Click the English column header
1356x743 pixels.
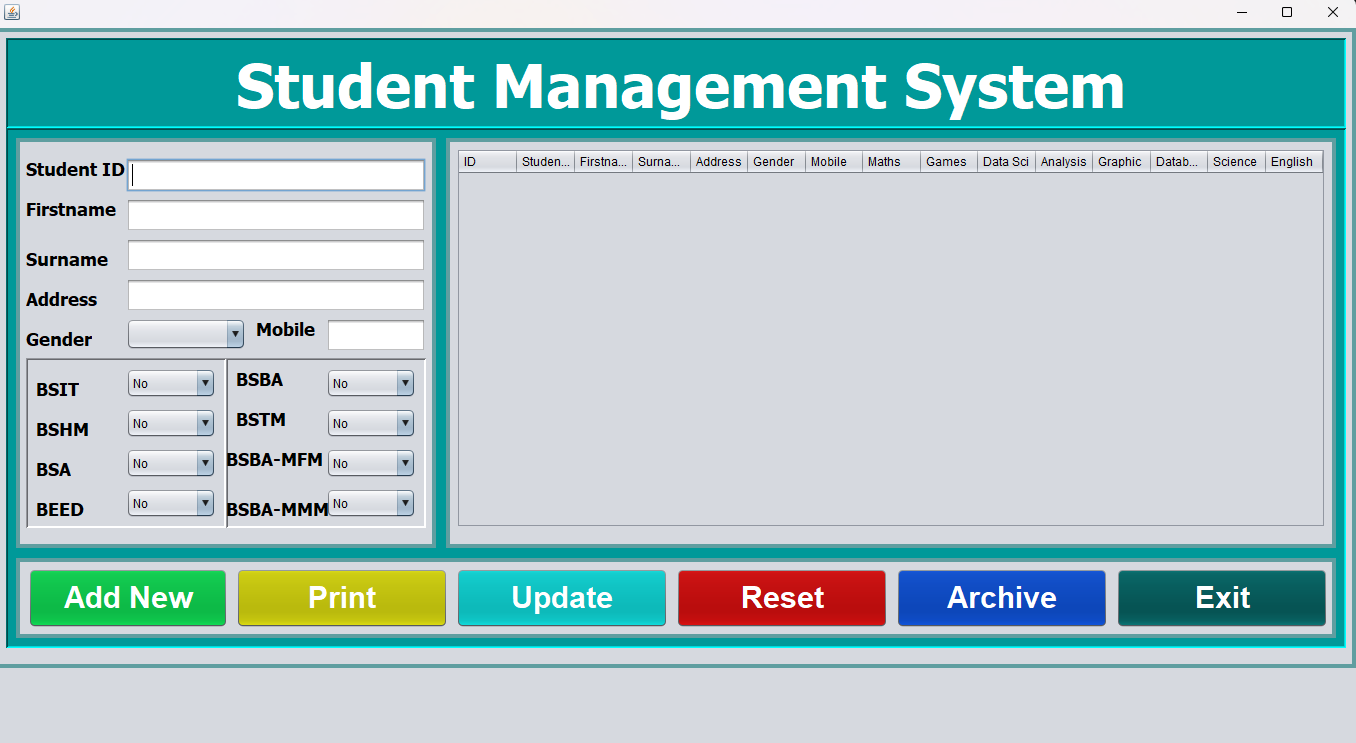[1293, 162]
